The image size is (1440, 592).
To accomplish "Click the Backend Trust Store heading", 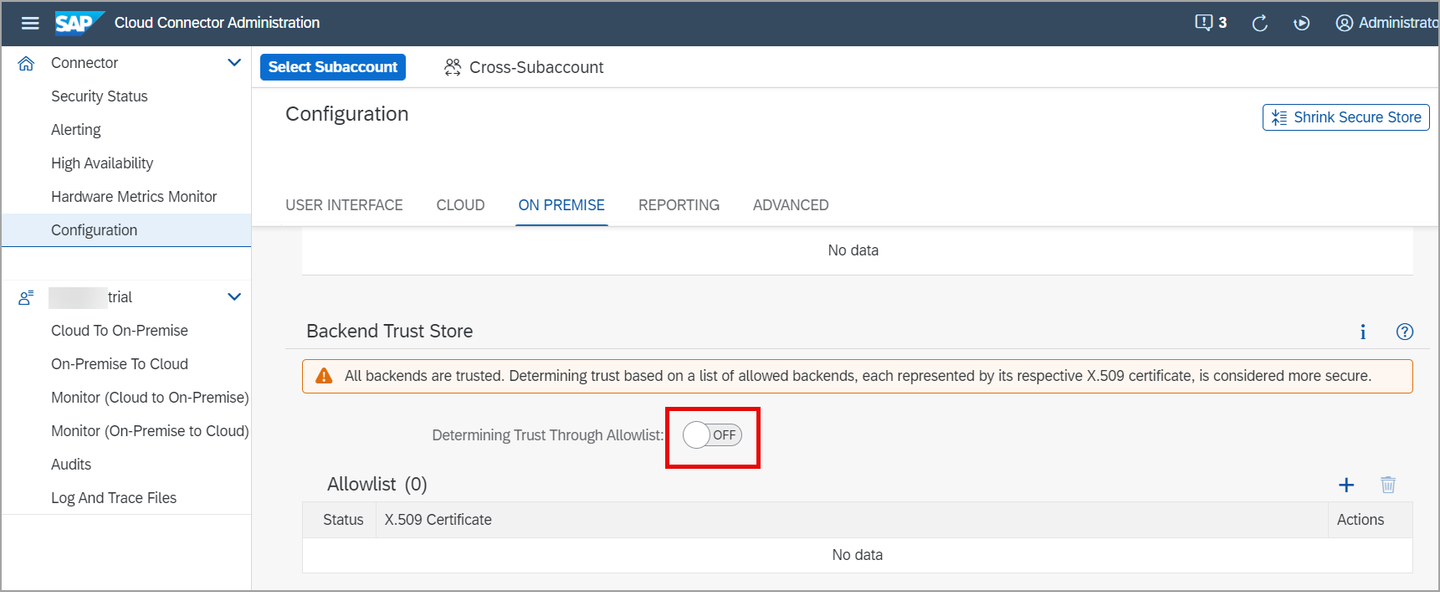I will click(390, 331).
